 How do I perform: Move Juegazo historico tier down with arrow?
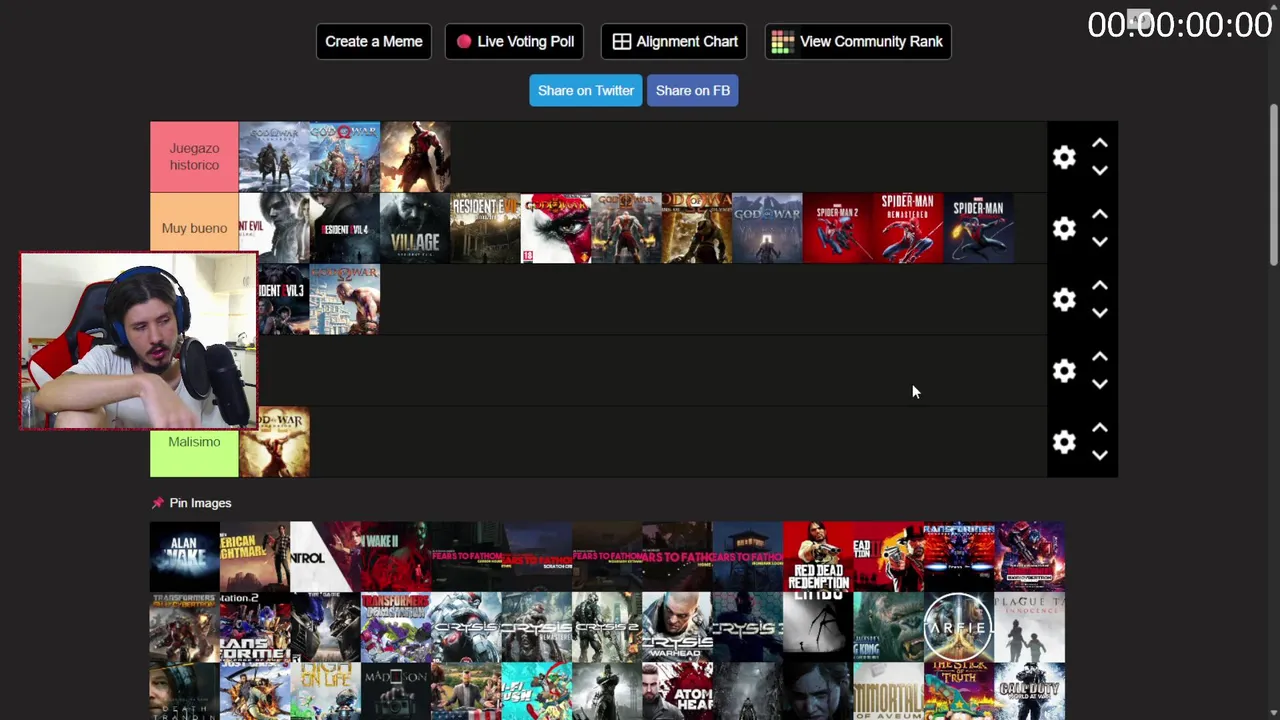pos(1100,171)
